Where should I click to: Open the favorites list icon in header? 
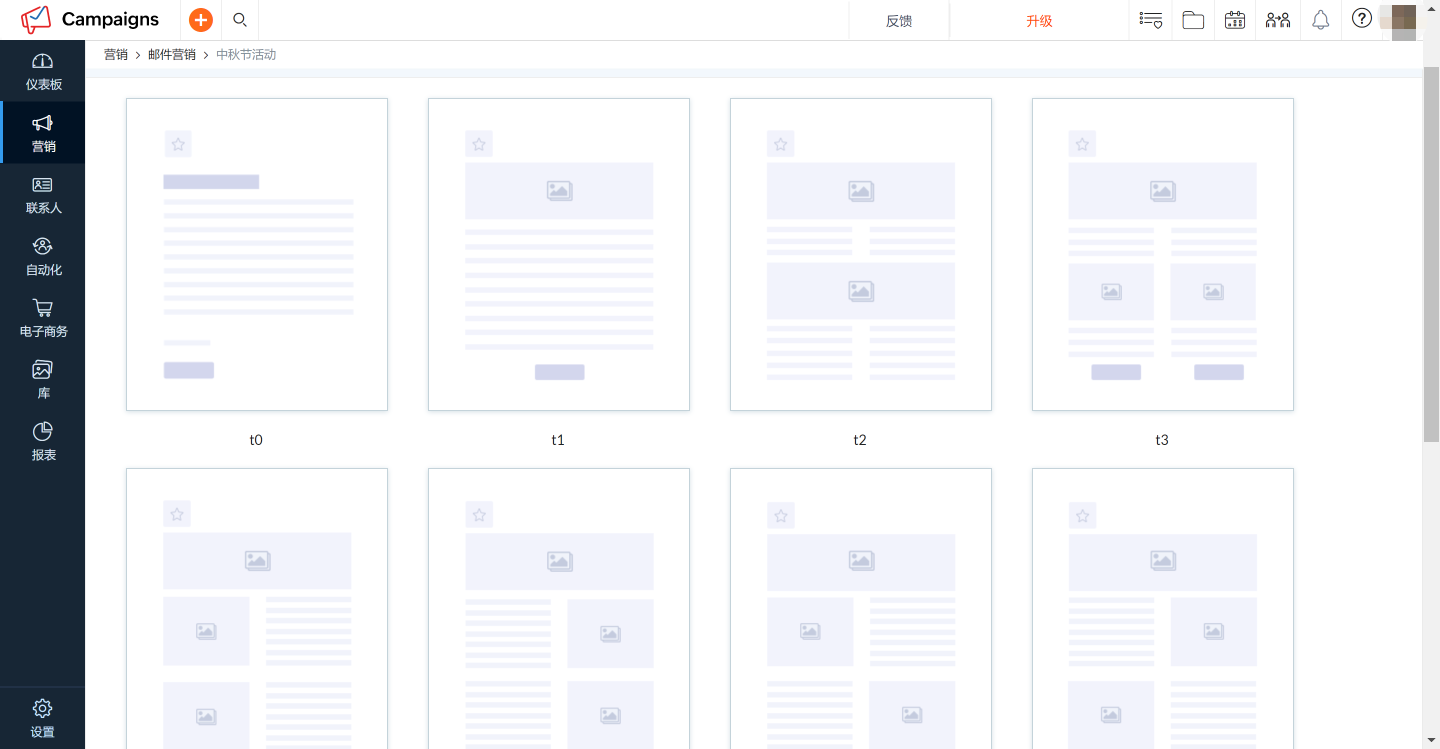1151,20
